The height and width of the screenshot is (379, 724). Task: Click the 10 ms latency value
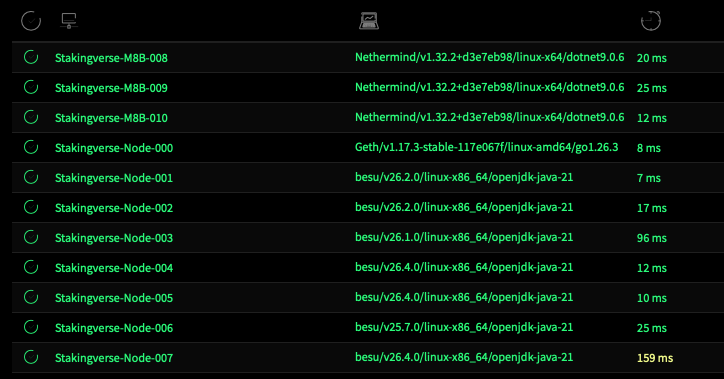652,298
